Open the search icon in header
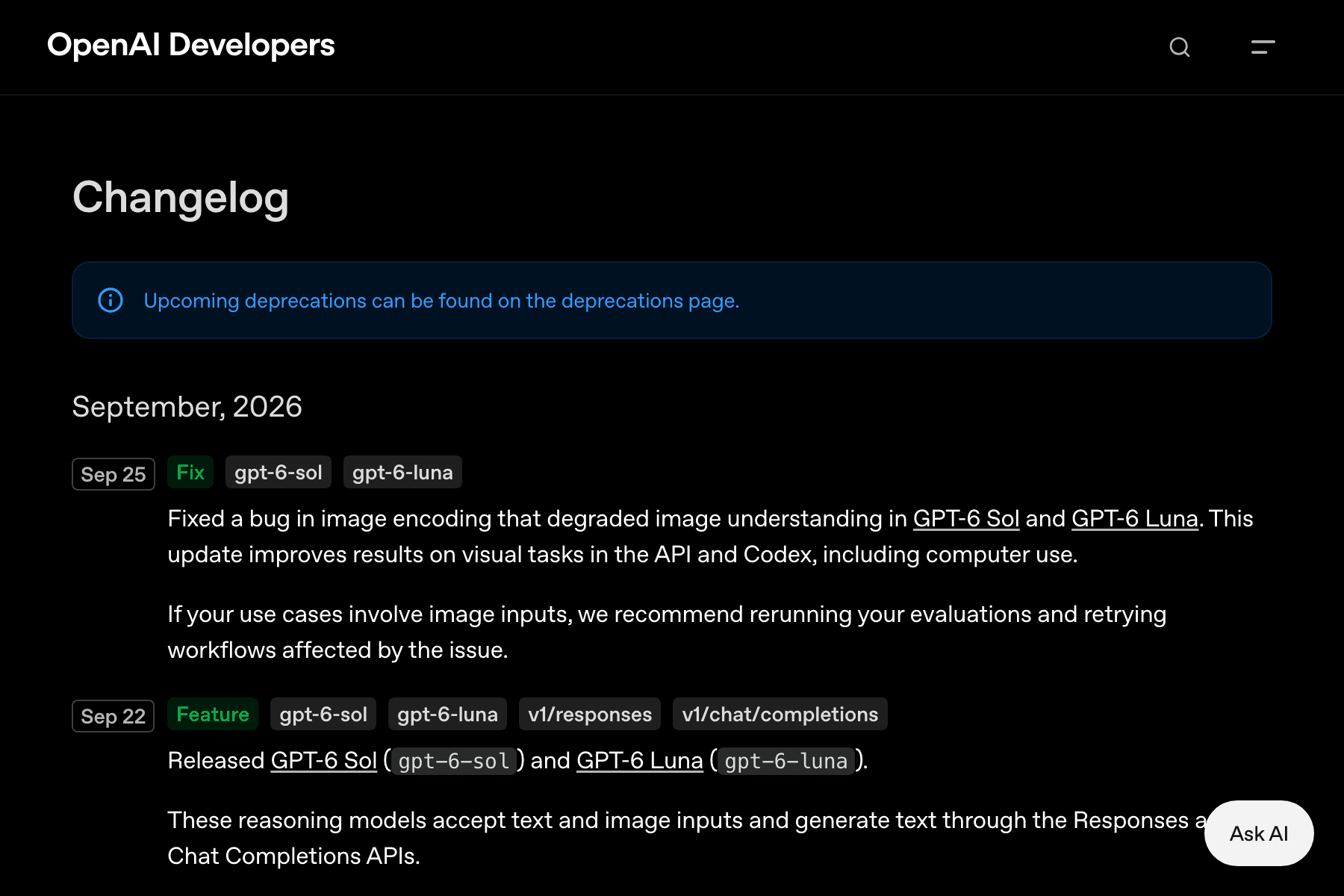 (x=1180, y=47)
